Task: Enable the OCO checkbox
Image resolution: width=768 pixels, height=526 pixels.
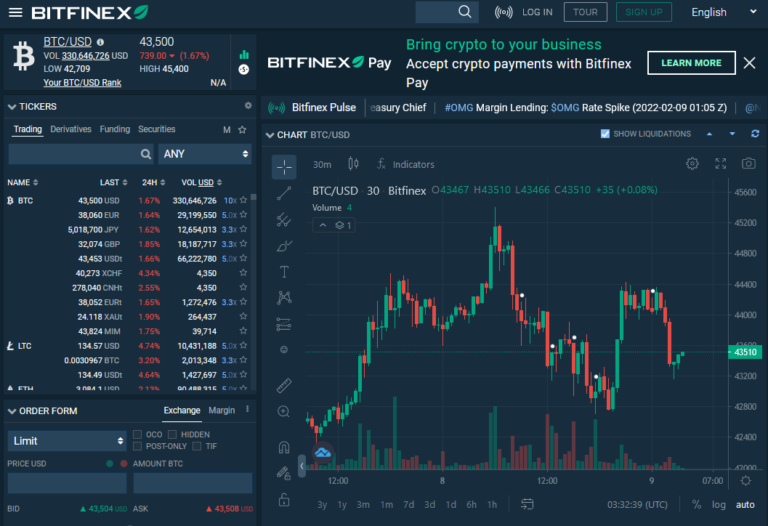Action: tap(138, 434)
